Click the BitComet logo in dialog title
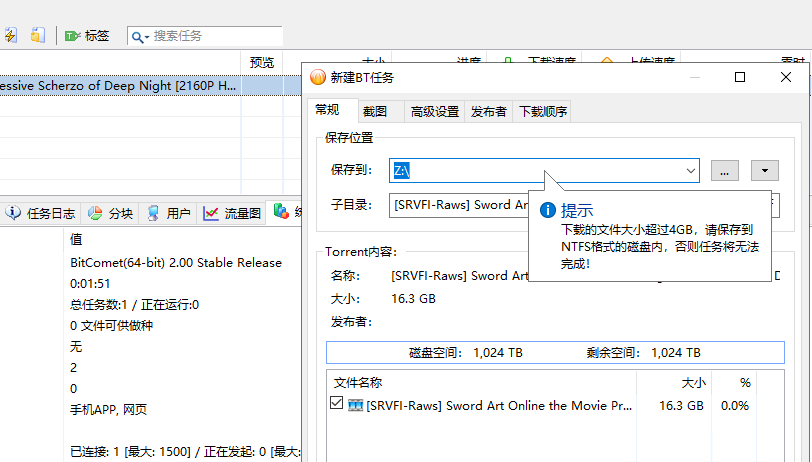 pyautogui.click(x=318, y=77)
